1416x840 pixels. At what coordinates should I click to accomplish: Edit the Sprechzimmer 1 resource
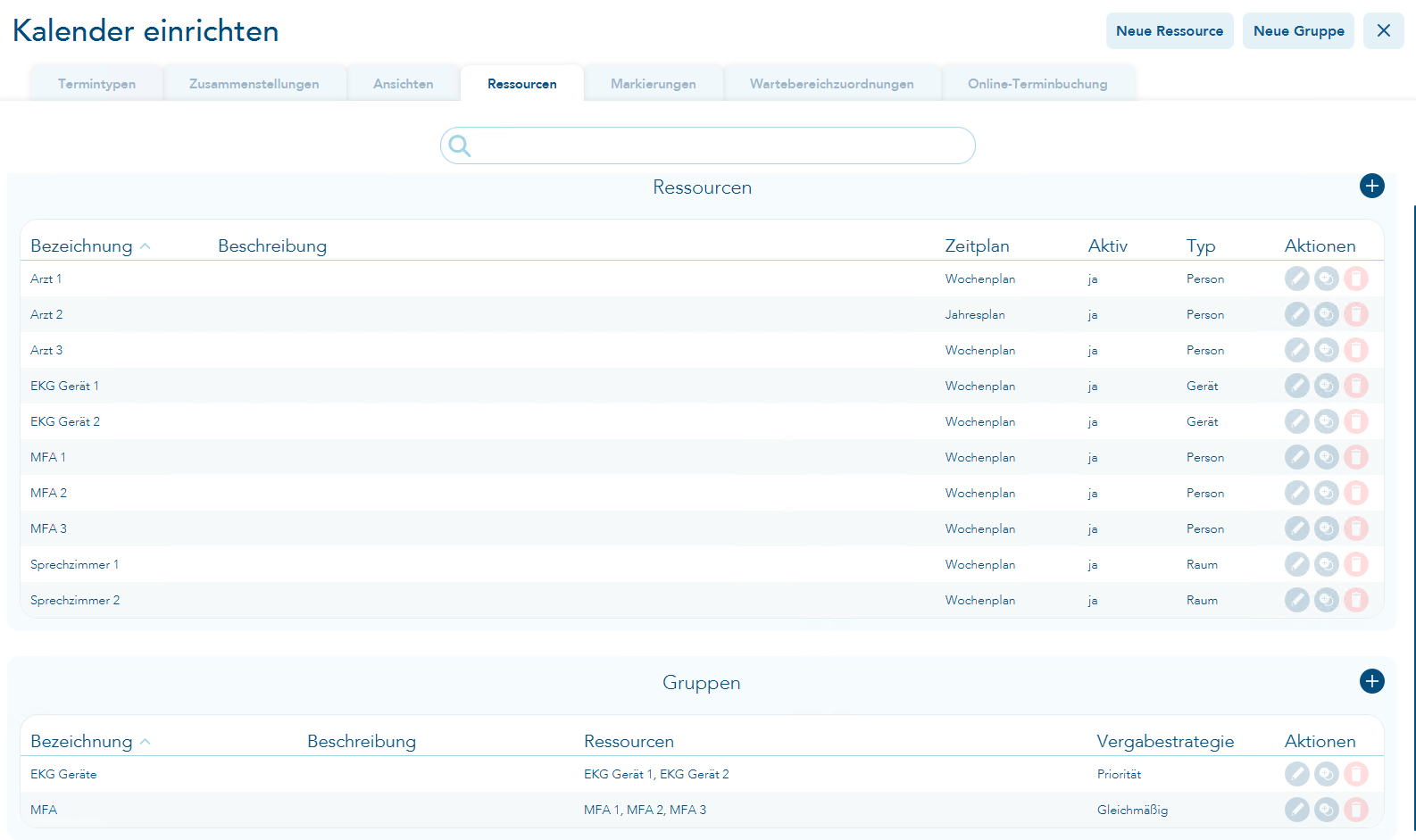tap(1297, 564)
